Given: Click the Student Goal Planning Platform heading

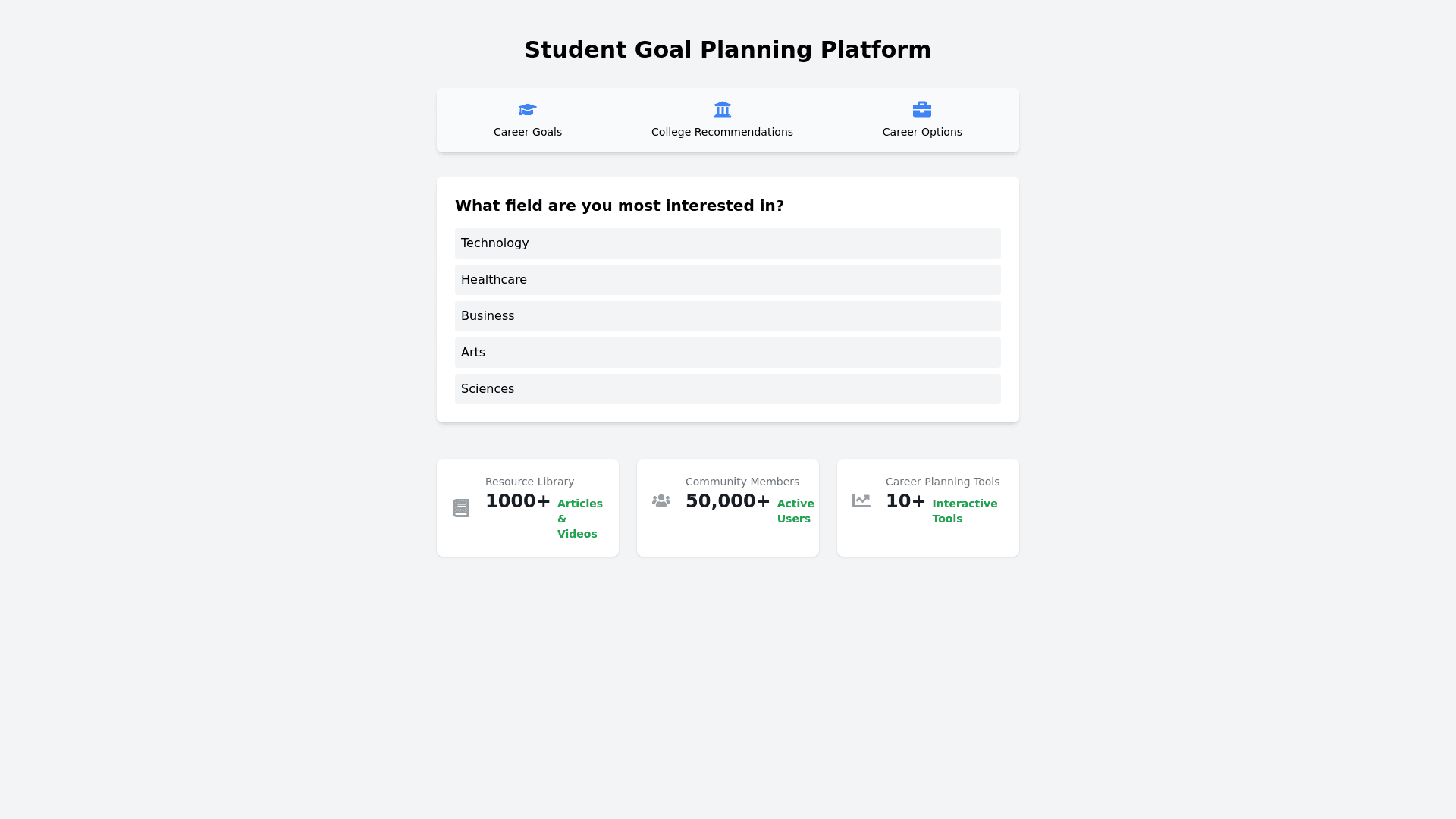Looking at the screenshot, I should [728, 50].
